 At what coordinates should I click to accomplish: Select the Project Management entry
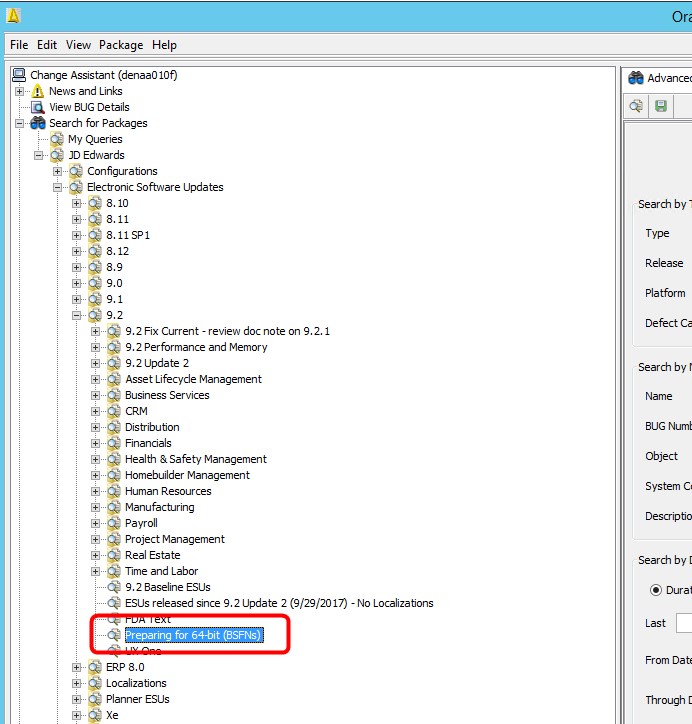click(175, 539)
